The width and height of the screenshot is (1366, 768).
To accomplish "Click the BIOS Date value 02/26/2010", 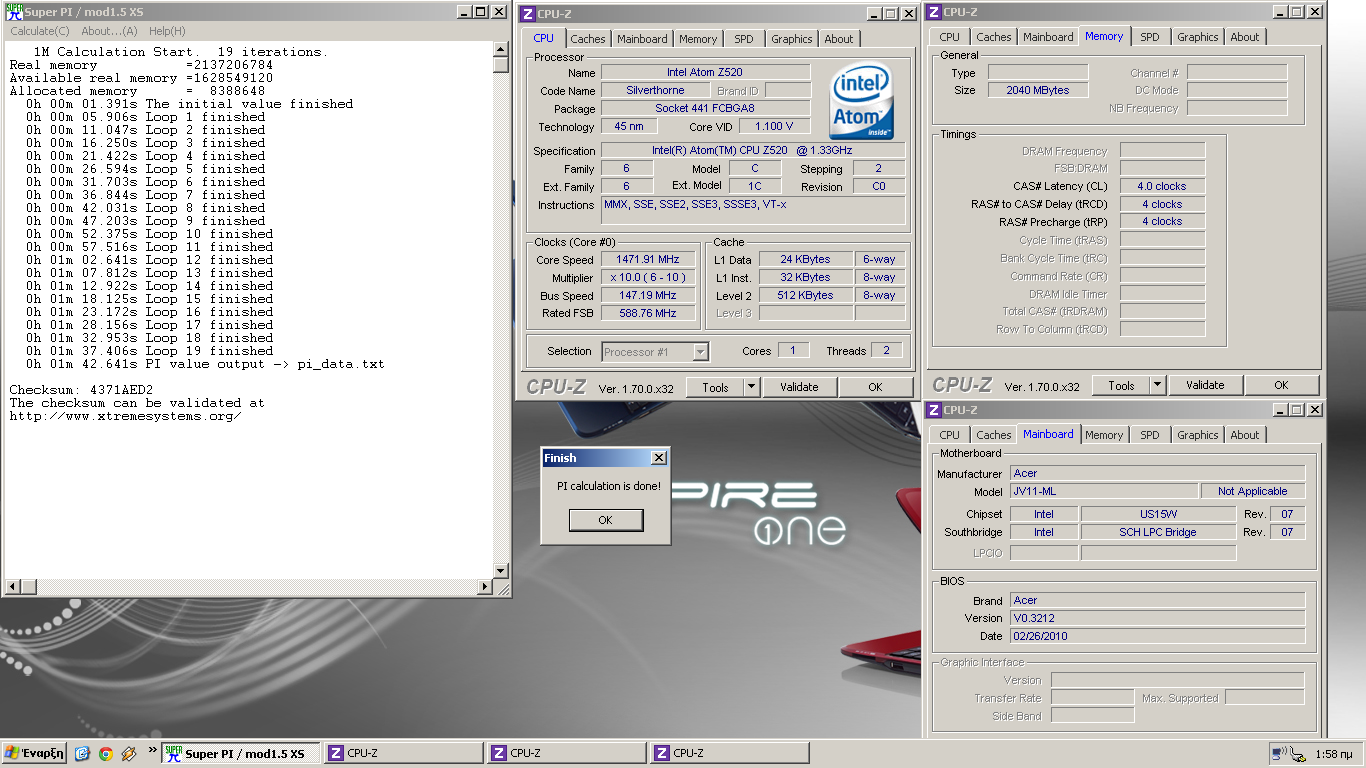I will tap(1157, 636).
